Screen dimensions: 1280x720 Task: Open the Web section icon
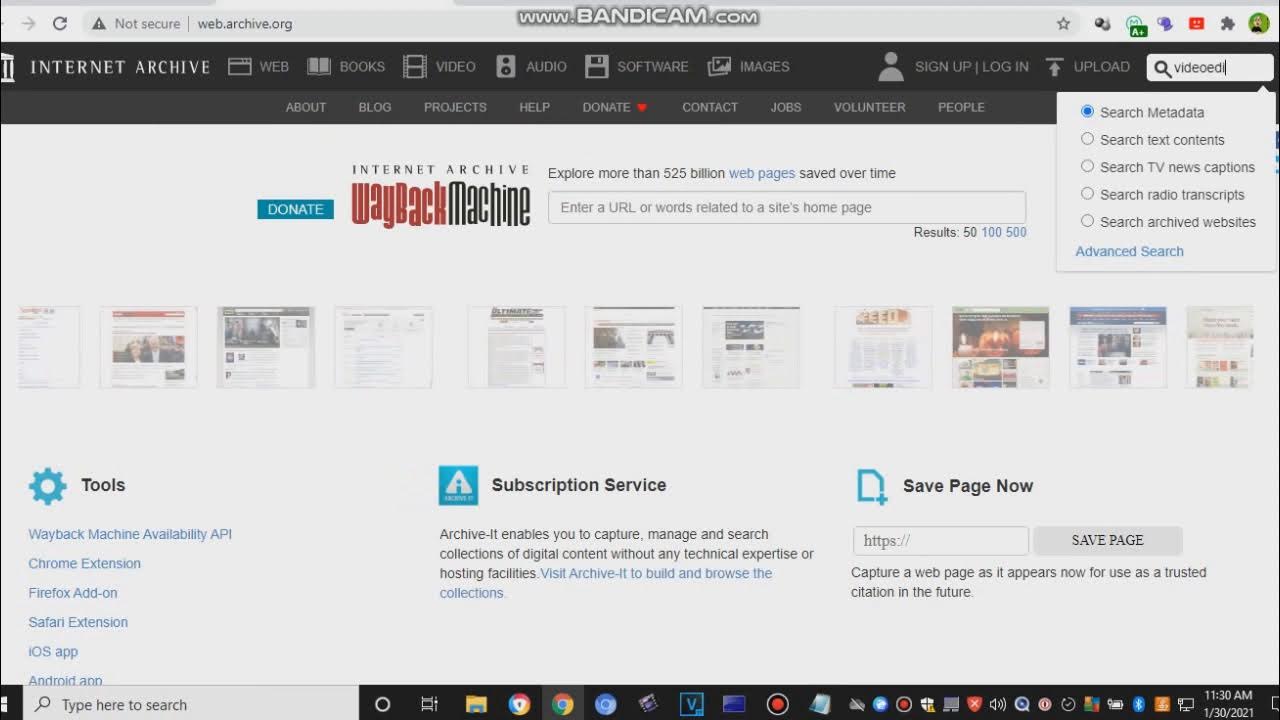pos(239,67)
